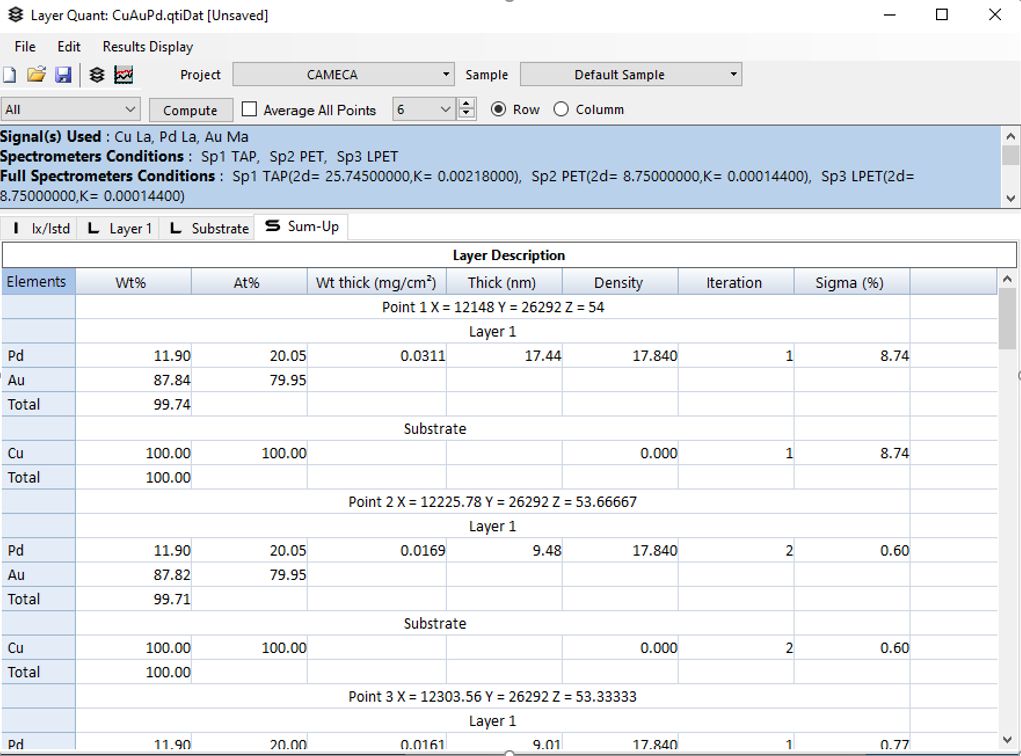Click the Wt% column header
The image size is (1021, 756).
tap(131, 283)
